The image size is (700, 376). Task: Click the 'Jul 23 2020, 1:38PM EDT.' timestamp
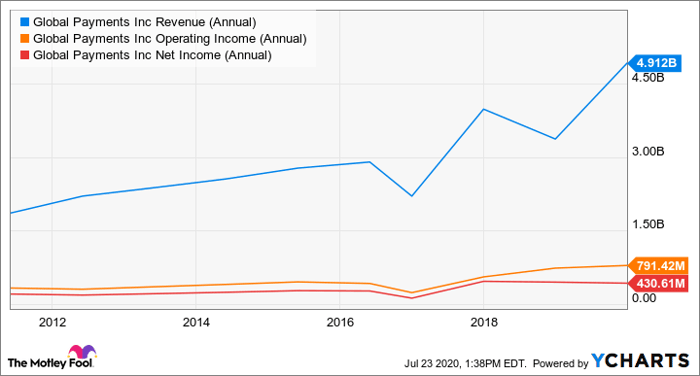[465, 363]
